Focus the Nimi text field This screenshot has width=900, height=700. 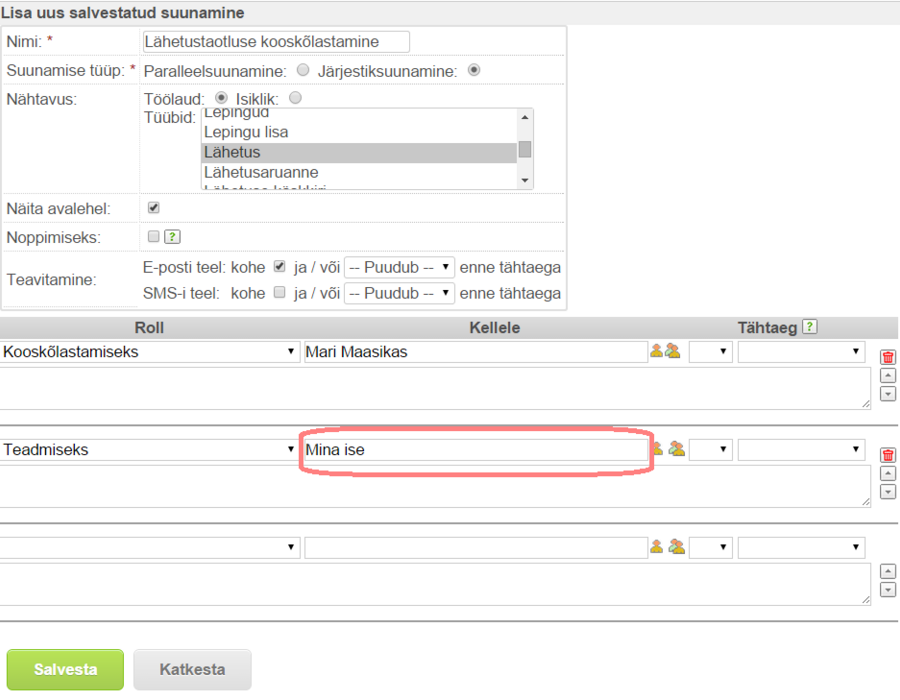pyautogui.click(x=276, y=42)
